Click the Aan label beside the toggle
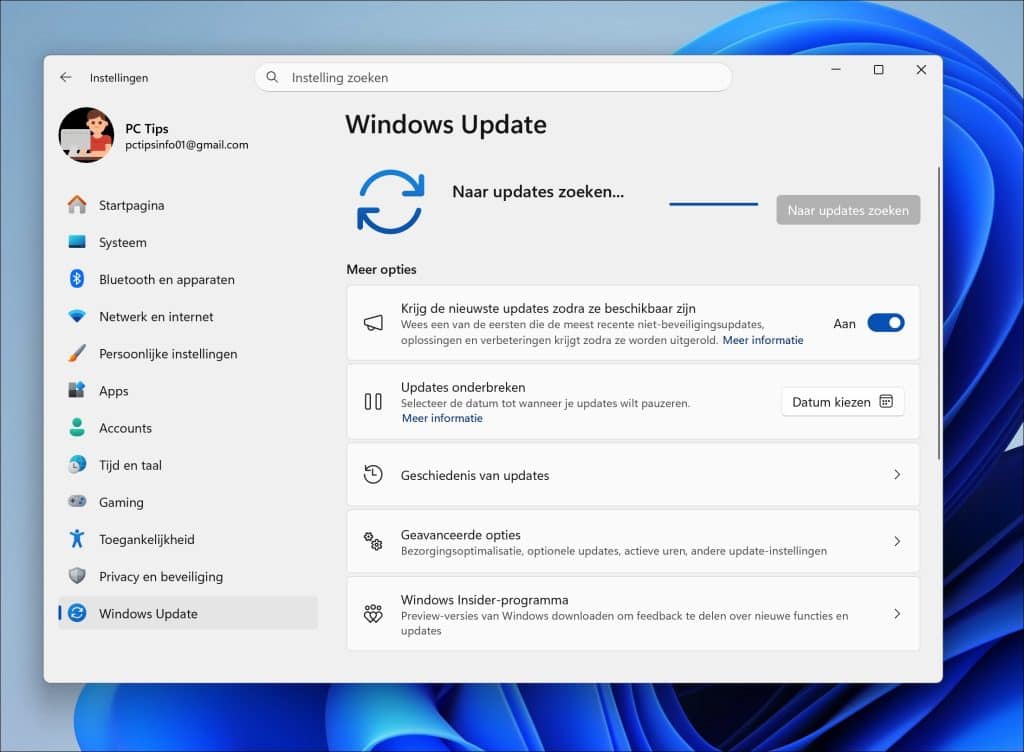 coord(844,324)
